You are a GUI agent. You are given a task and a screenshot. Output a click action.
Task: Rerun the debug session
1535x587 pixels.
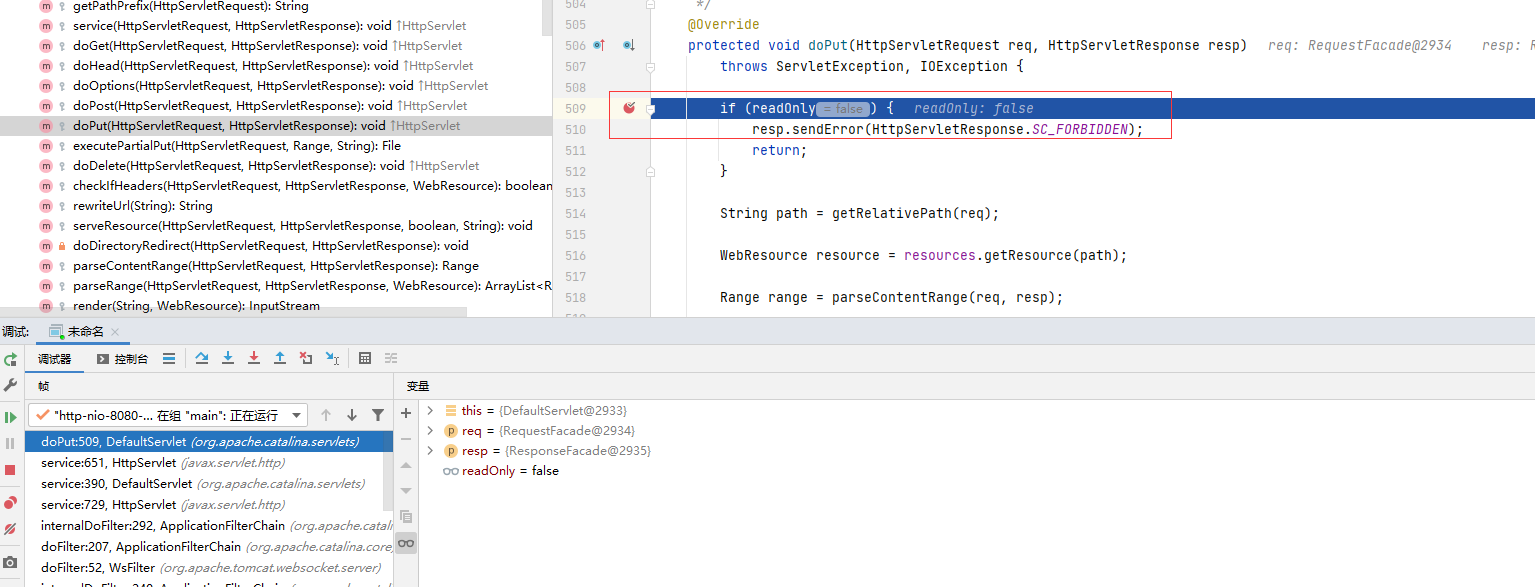(10, 359)
